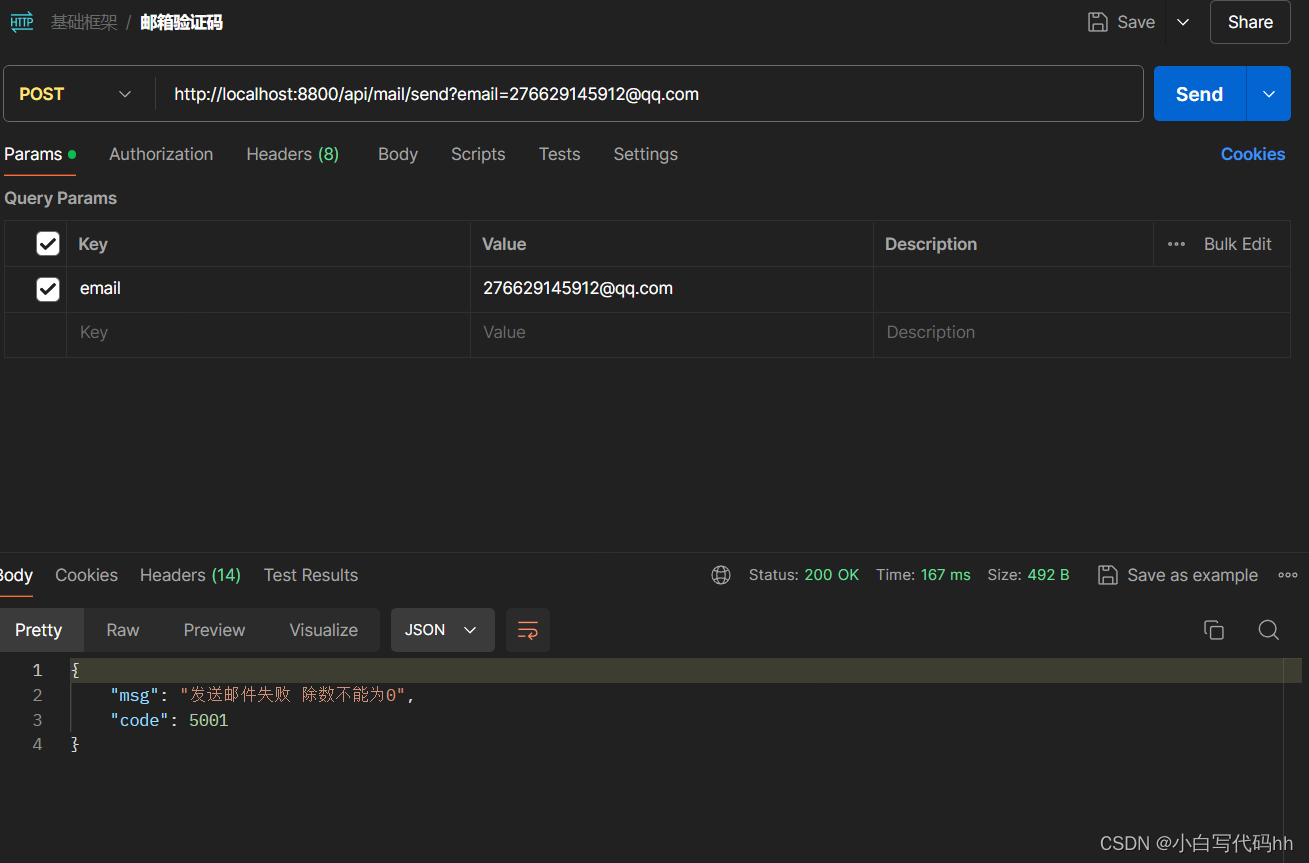
Task: Select the Pretty view
Action: pos(38,630)
